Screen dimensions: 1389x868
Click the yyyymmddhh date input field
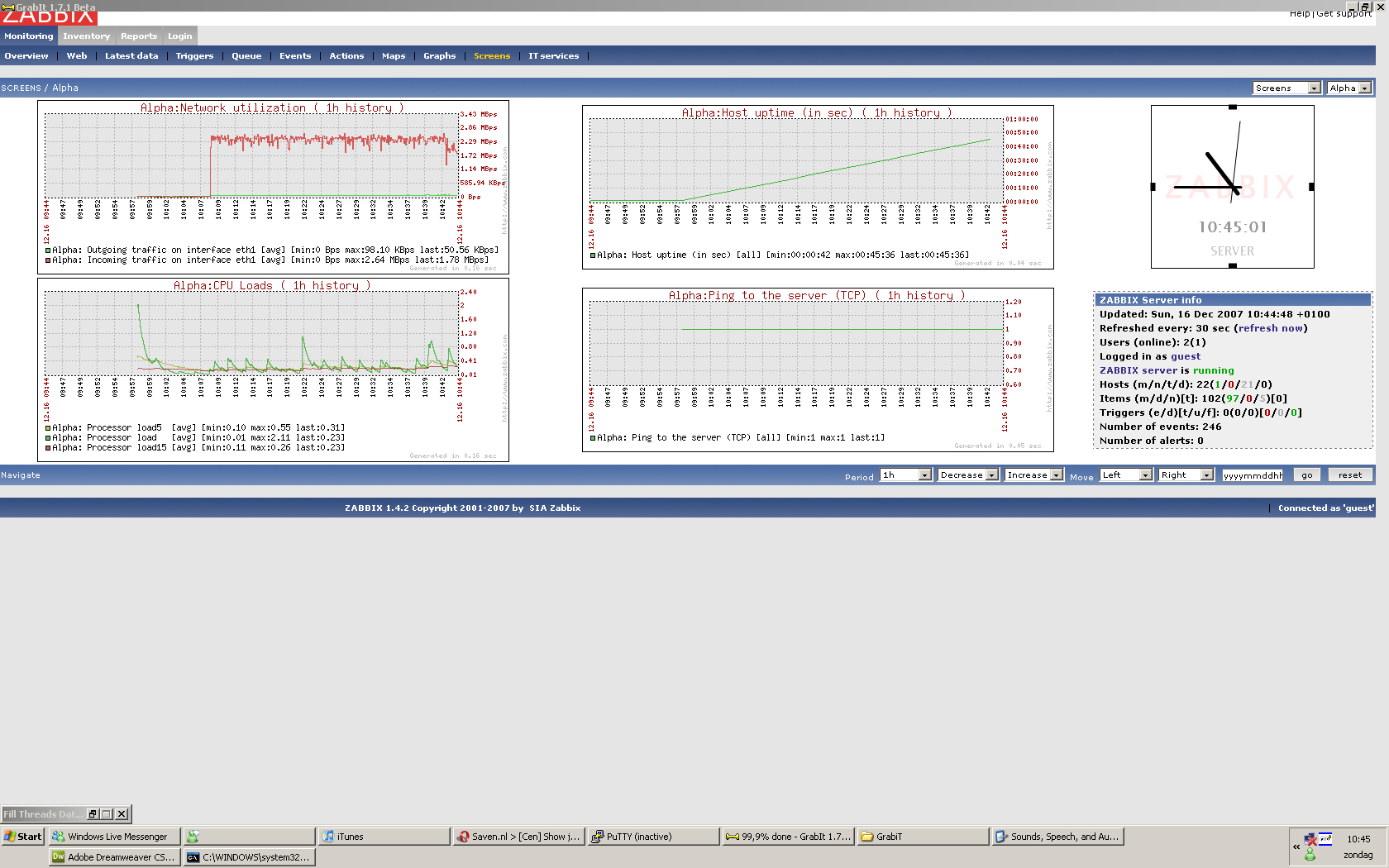point(1253,475)
